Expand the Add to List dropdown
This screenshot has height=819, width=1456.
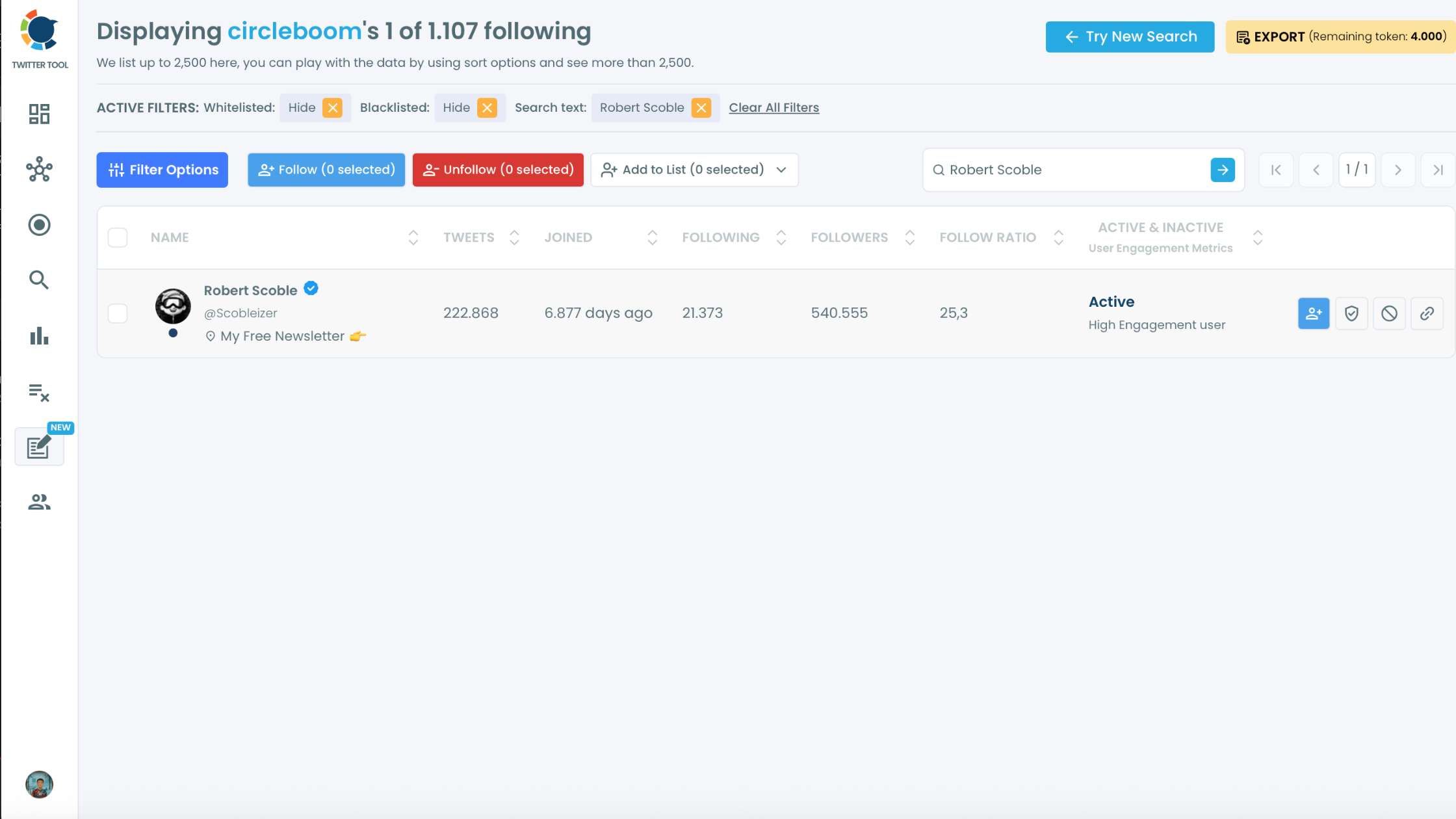click(x=694, y=170)
